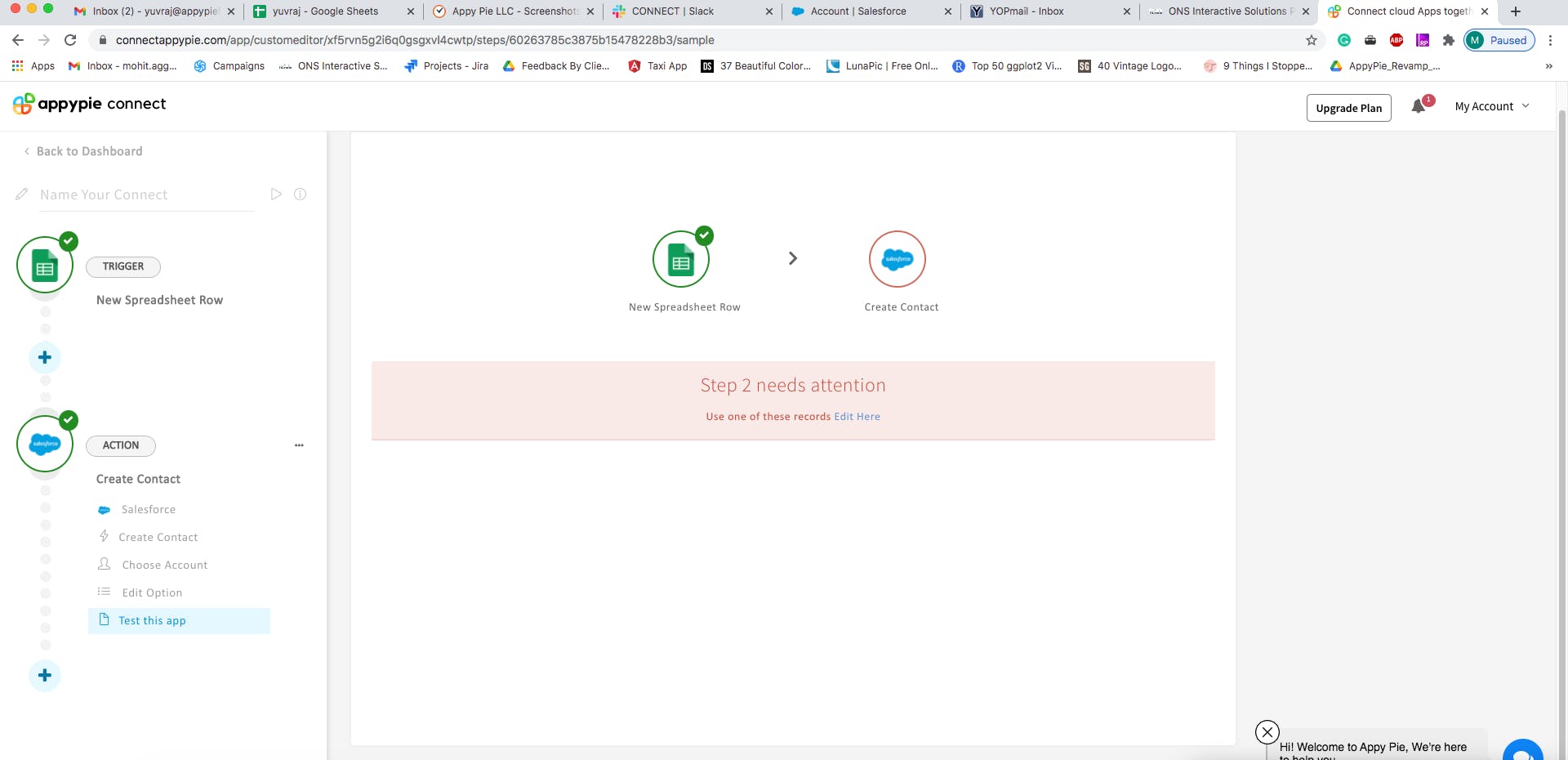Screen dimensions: 1568x760
Task: Click the Edit Here link
Action: (857, 417)
